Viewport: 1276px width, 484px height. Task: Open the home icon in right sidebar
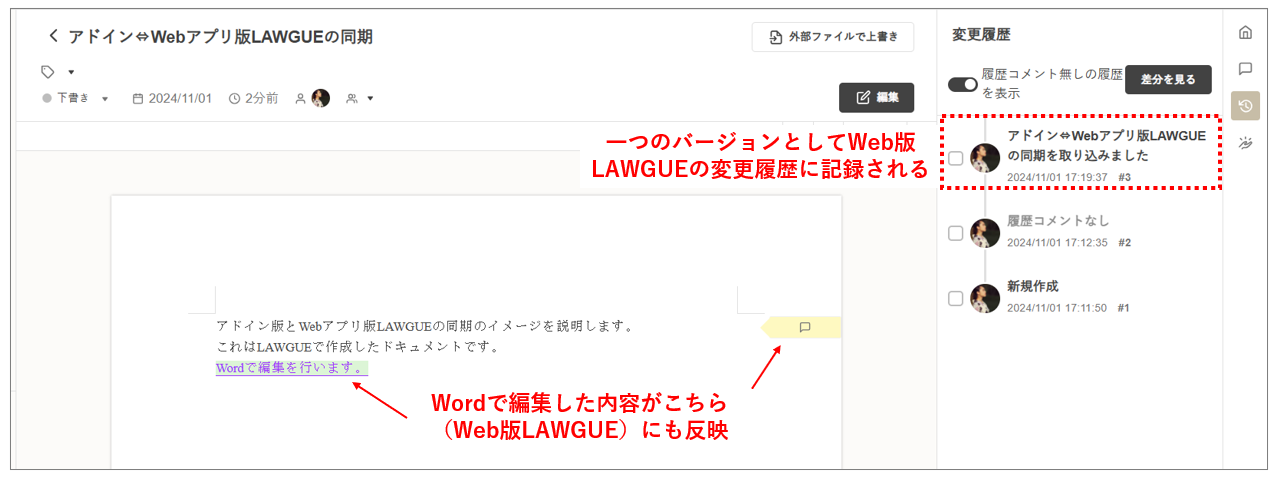coord(1245,33)
